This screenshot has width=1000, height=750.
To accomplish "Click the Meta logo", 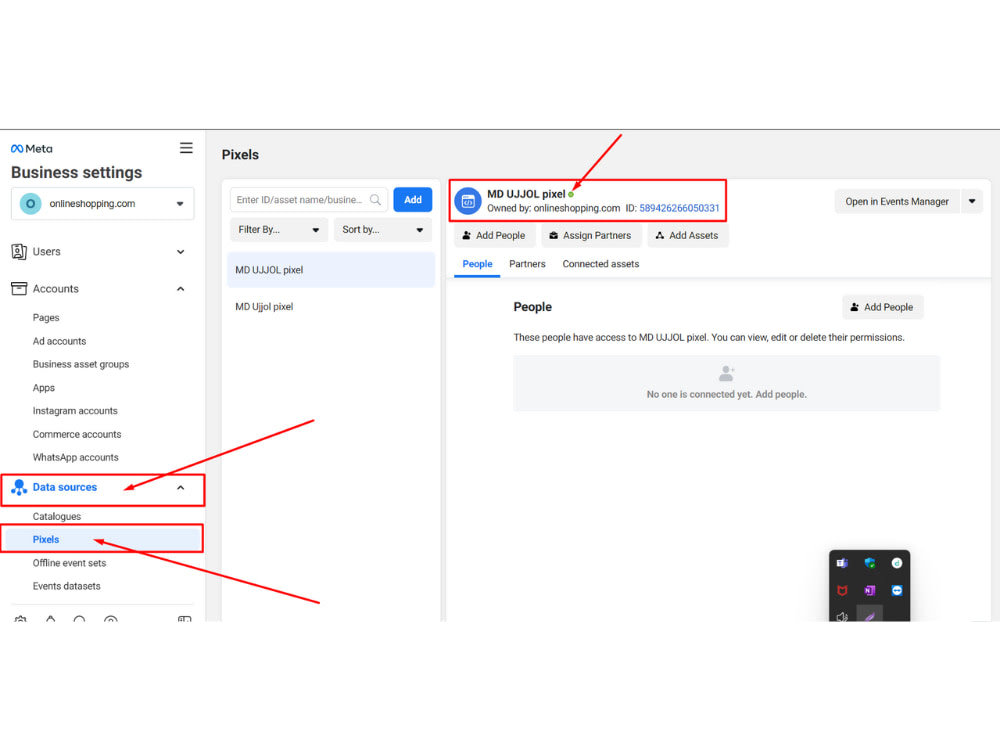I will [31, 149].
